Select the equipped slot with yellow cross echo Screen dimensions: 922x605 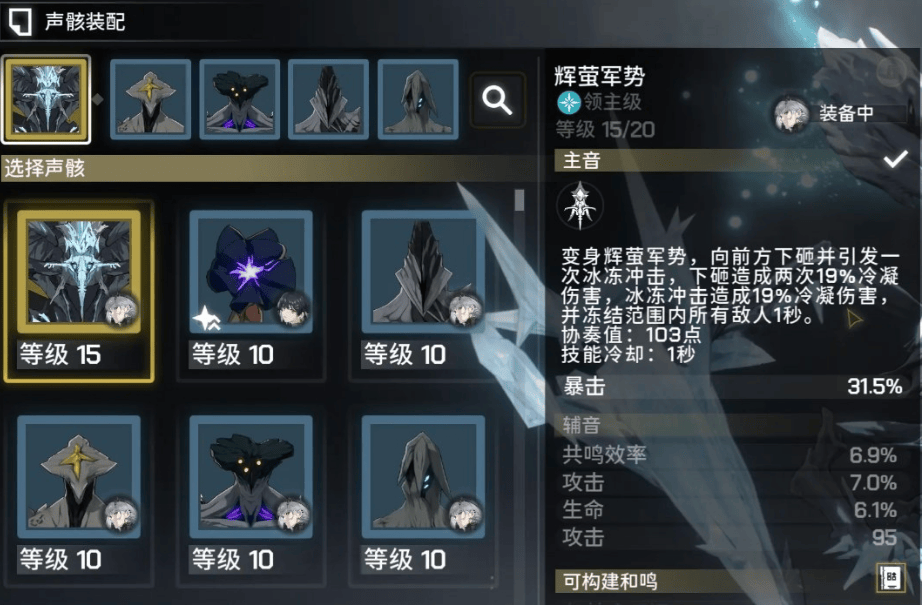[x=151, y=99]
